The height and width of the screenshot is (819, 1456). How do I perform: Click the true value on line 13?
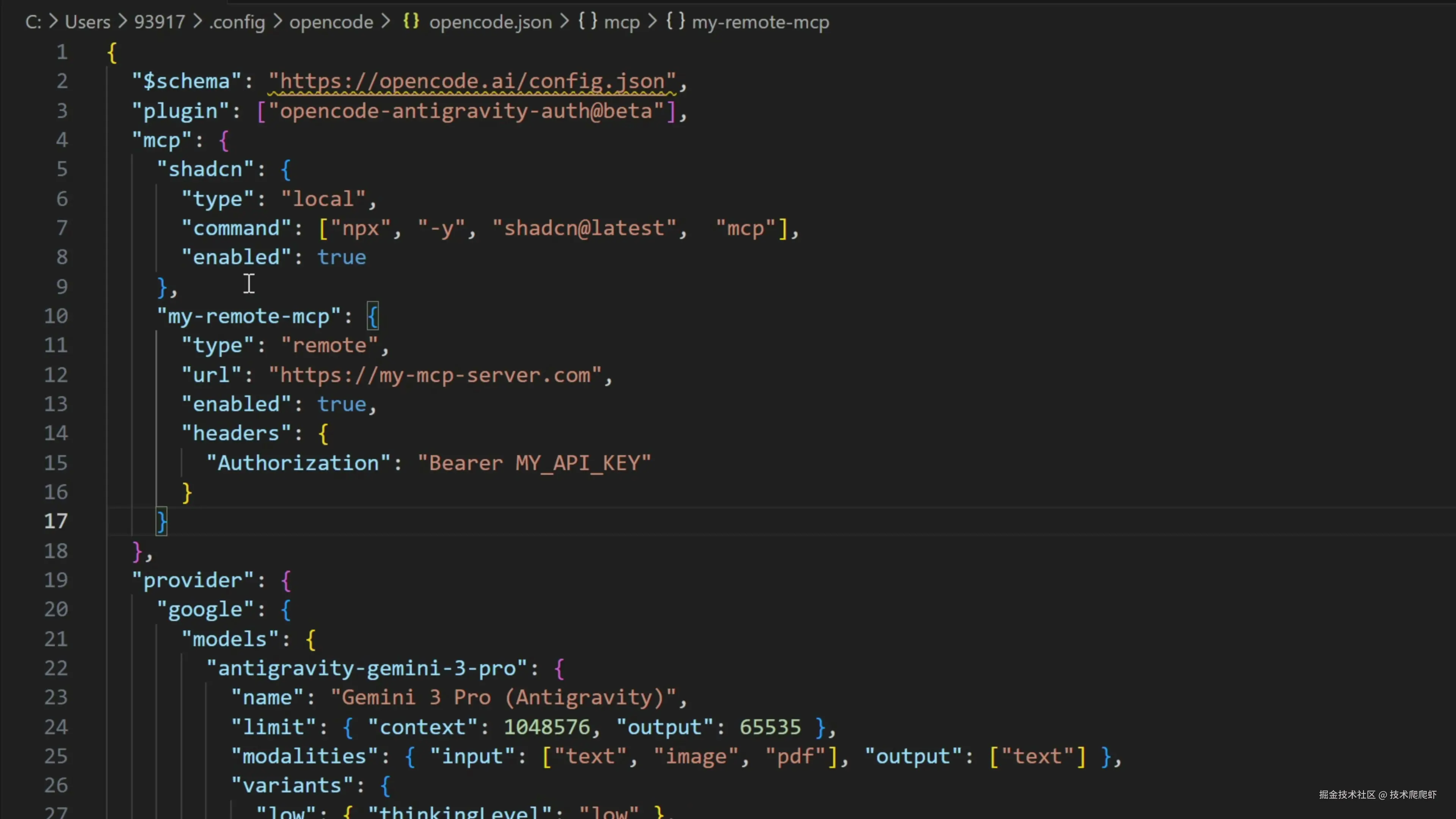[341, 405]
